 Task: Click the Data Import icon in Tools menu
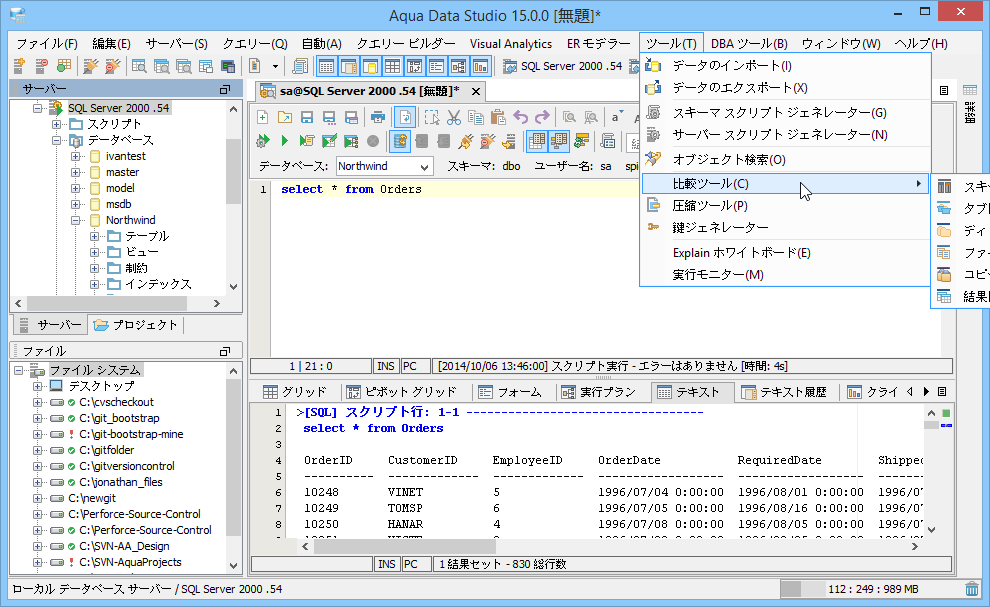653,66
